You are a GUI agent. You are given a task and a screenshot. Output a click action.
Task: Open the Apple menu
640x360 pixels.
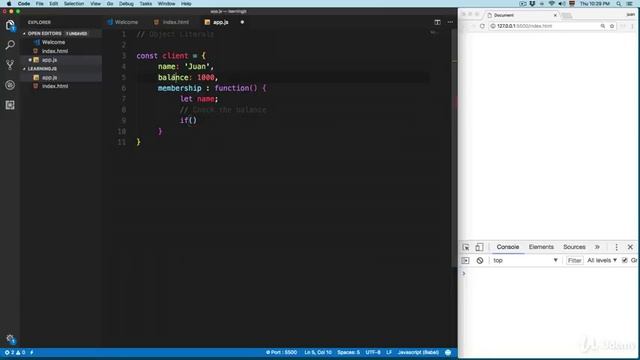click(9, 4)
